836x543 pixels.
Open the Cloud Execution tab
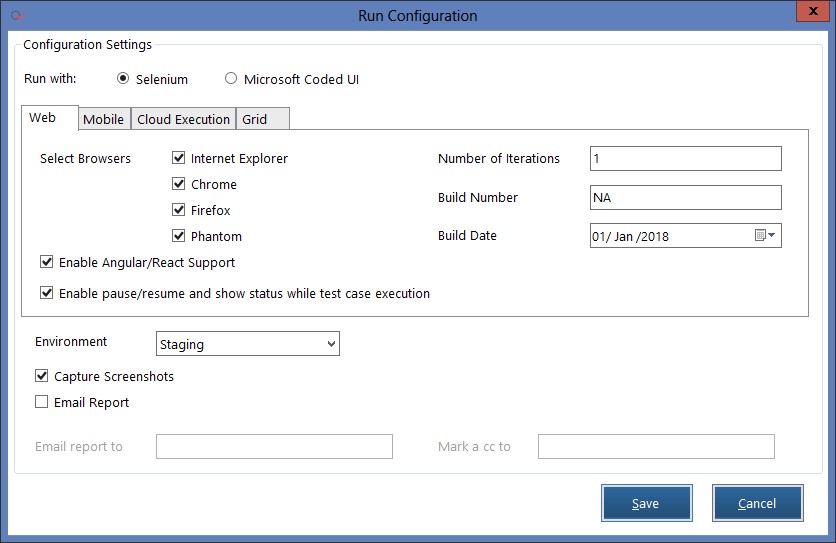coord(183,119)
